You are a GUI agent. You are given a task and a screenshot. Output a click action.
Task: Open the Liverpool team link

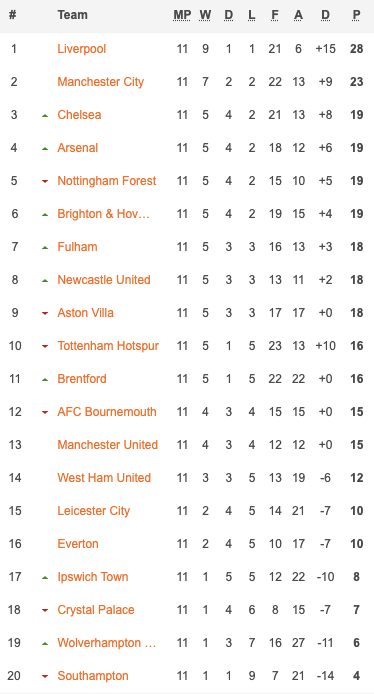click(x=82, y=49)
